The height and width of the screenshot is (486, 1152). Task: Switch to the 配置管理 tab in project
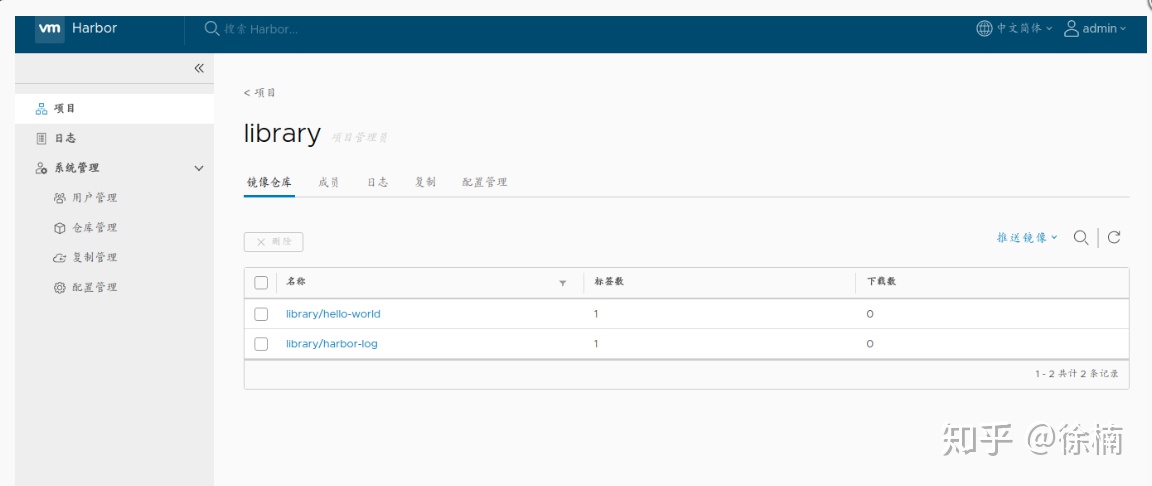pos(485,182)
